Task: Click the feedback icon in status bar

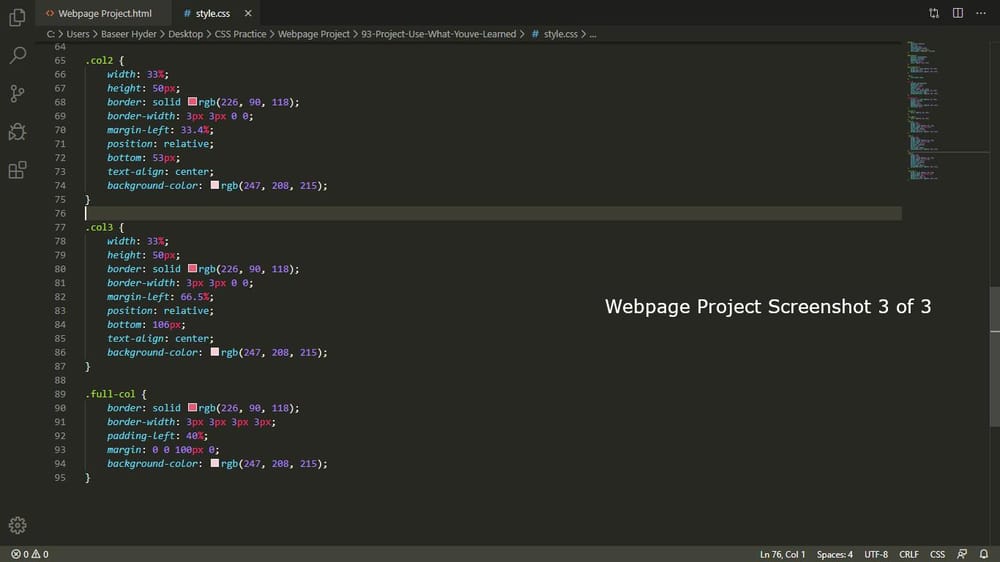Action: (x=962, y=554)
